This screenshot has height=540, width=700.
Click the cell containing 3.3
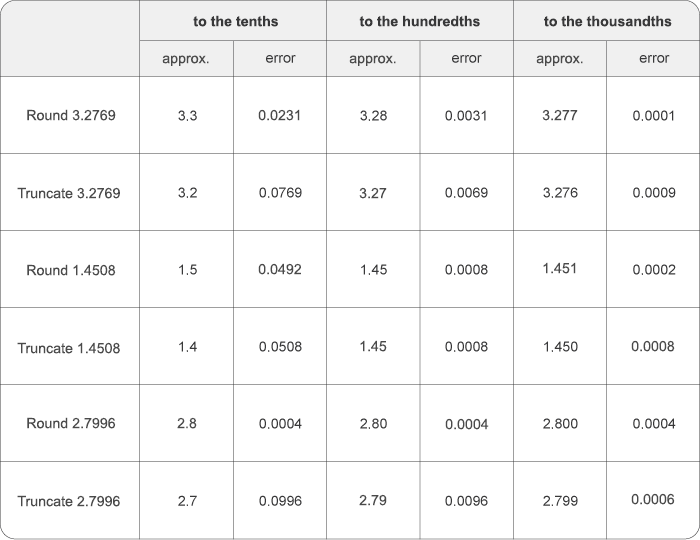coord(187,116)
